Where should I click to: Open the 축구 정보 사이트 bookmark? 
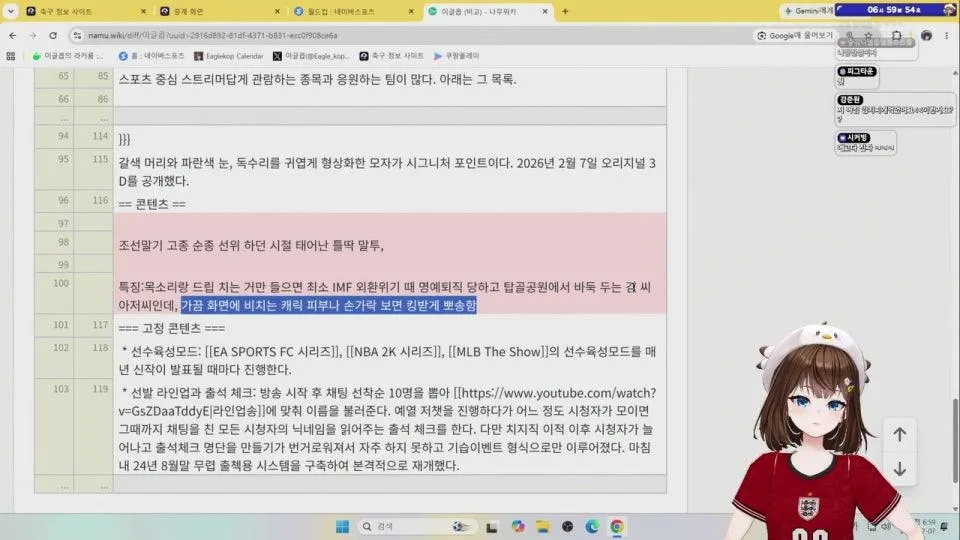tap(391, 56)
